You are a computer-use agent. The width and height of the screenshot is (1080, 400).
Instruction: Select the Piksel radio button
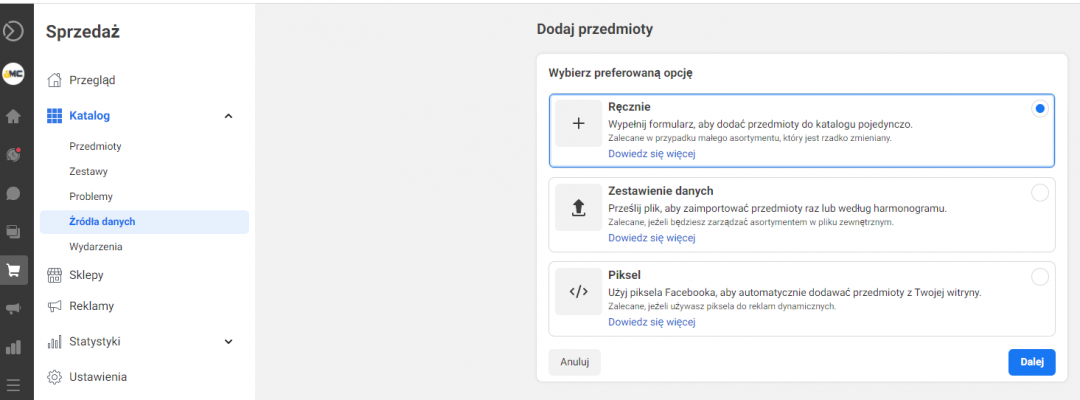(x=1039, y=277)
